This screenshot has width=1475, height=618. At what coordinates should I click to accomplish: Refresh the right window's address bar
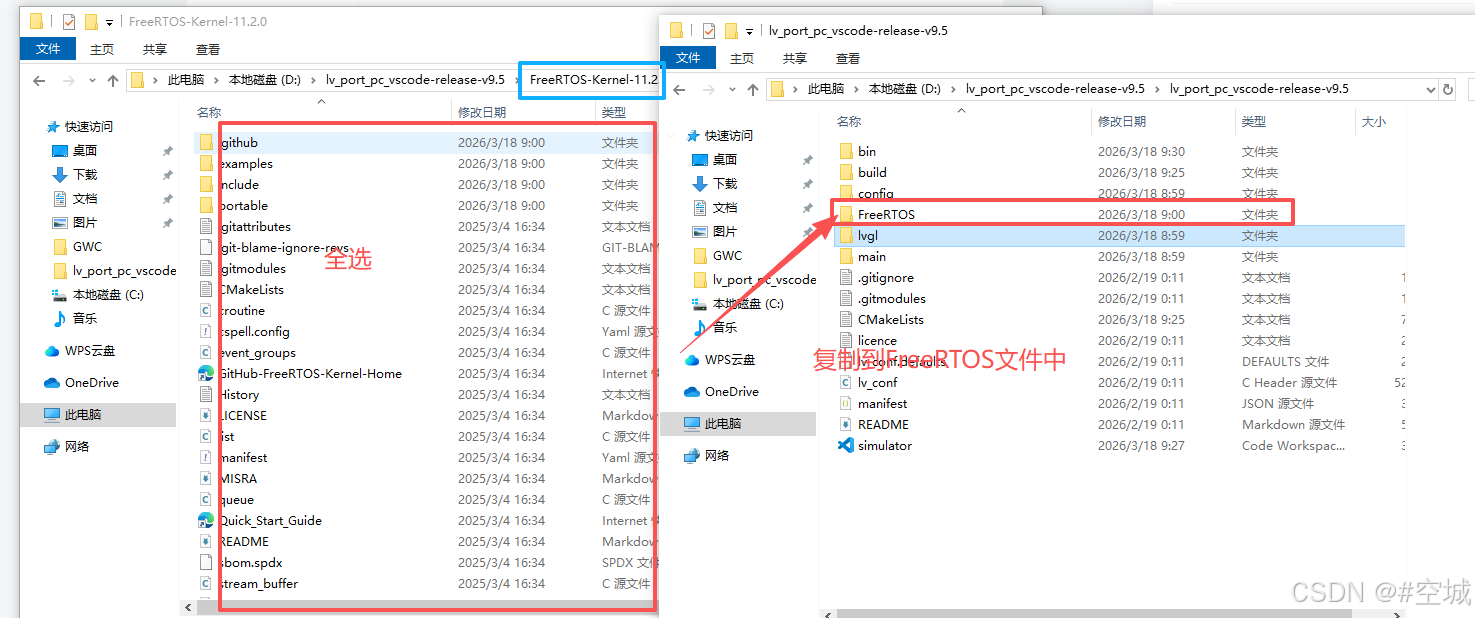tap(1448, 89)
